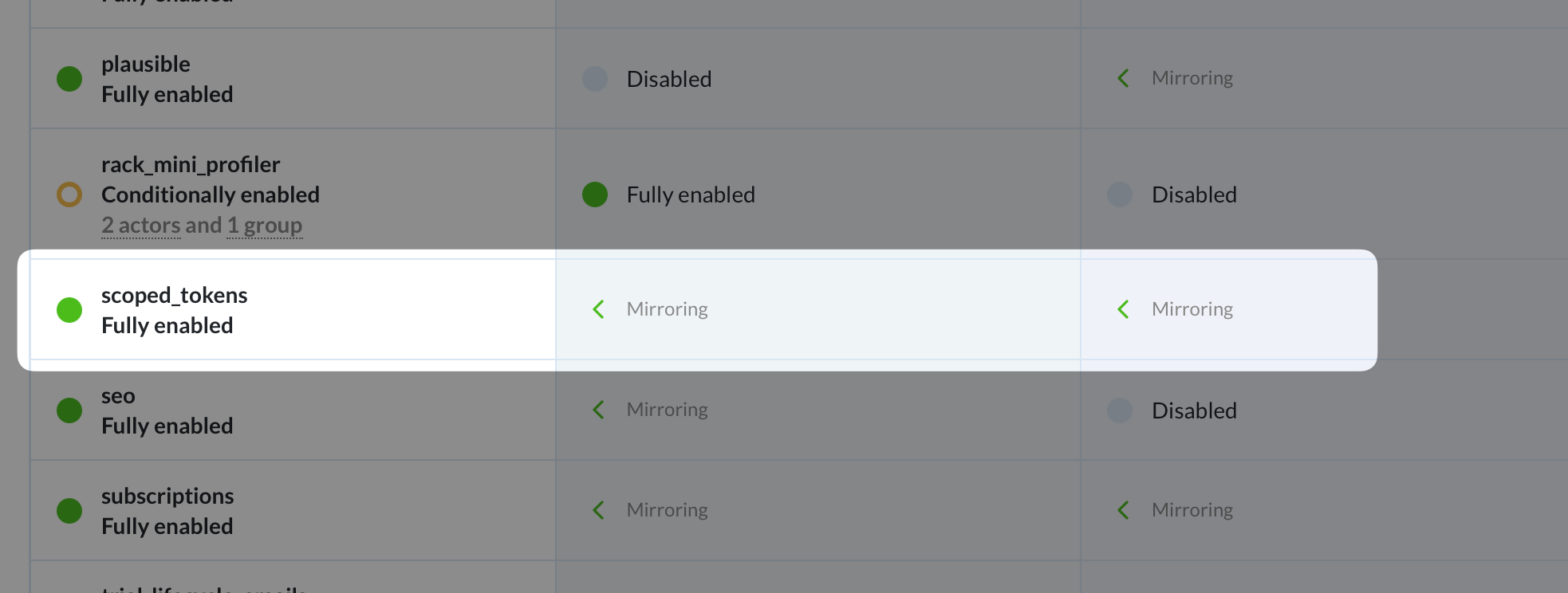1568x593 pixels.
Task: Click the green Fully enabled circle for rack_mini_profiler
Action: click(x=595, y=194)
